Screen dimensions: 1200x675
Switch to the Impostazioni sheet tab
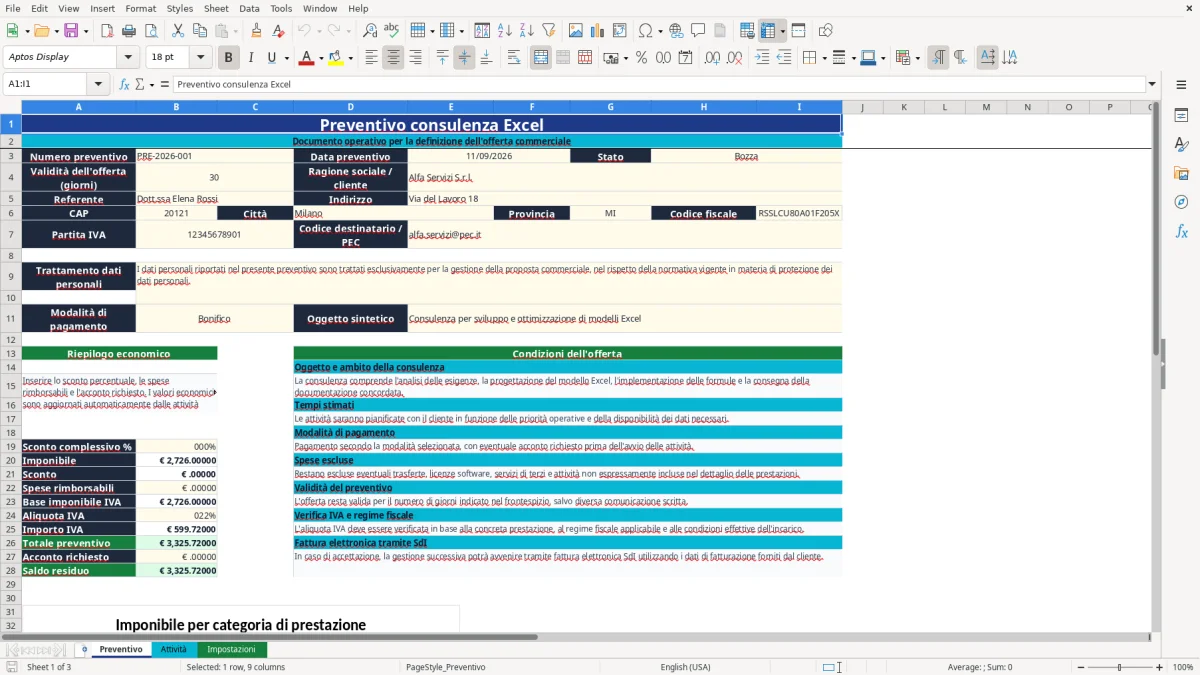(x=231, y=649)
